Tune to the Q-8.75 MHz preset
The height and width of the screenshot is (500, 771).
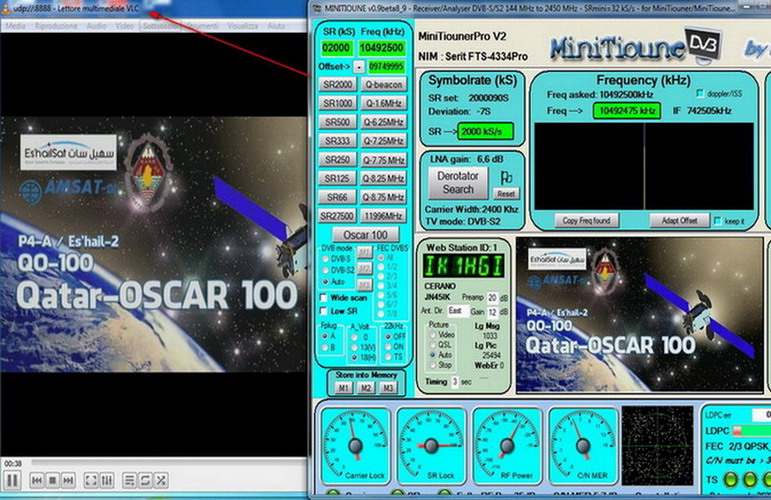tap(384, 197)
